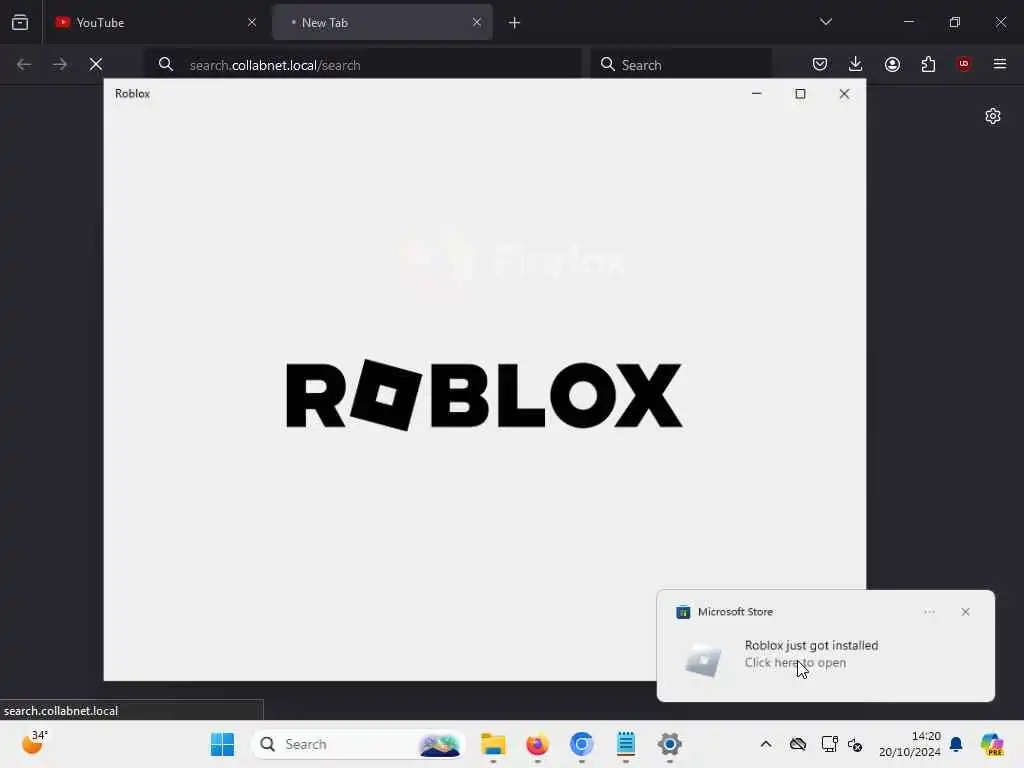Open the clock showing 14:20 20/10/2024
This screenshot has height=768, width=1024.
pyautogui.click(x=910, y=744)
